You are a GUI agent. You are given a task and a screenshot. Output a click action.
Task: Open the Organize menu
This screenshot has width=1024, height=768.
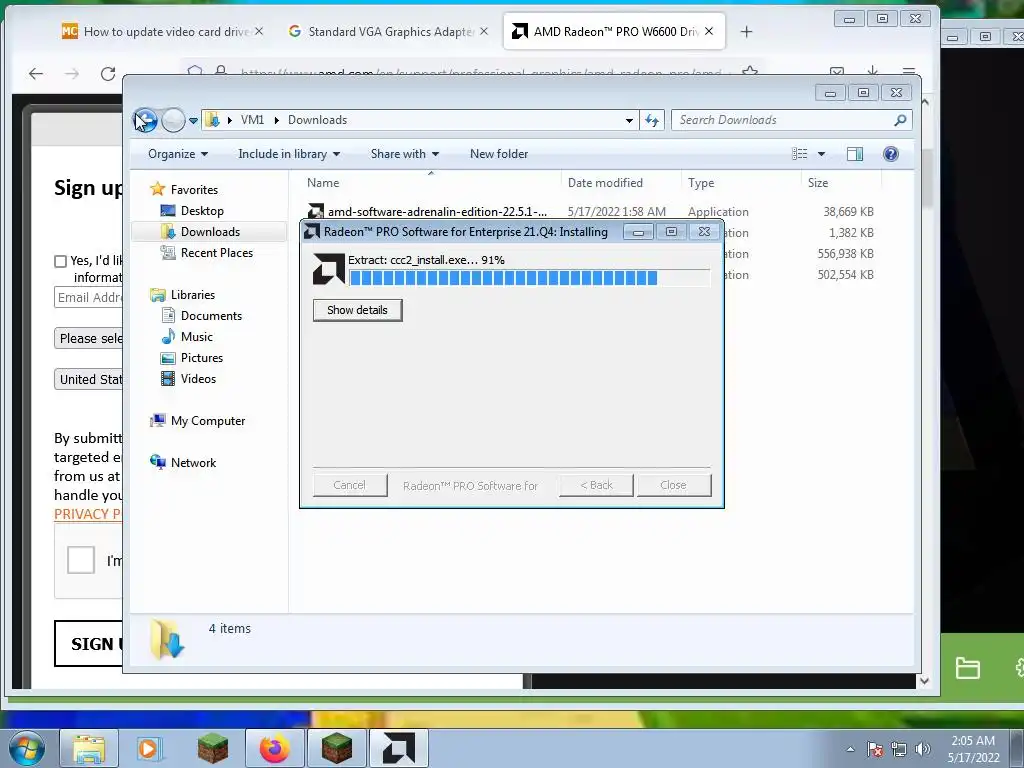coord(178,154)
